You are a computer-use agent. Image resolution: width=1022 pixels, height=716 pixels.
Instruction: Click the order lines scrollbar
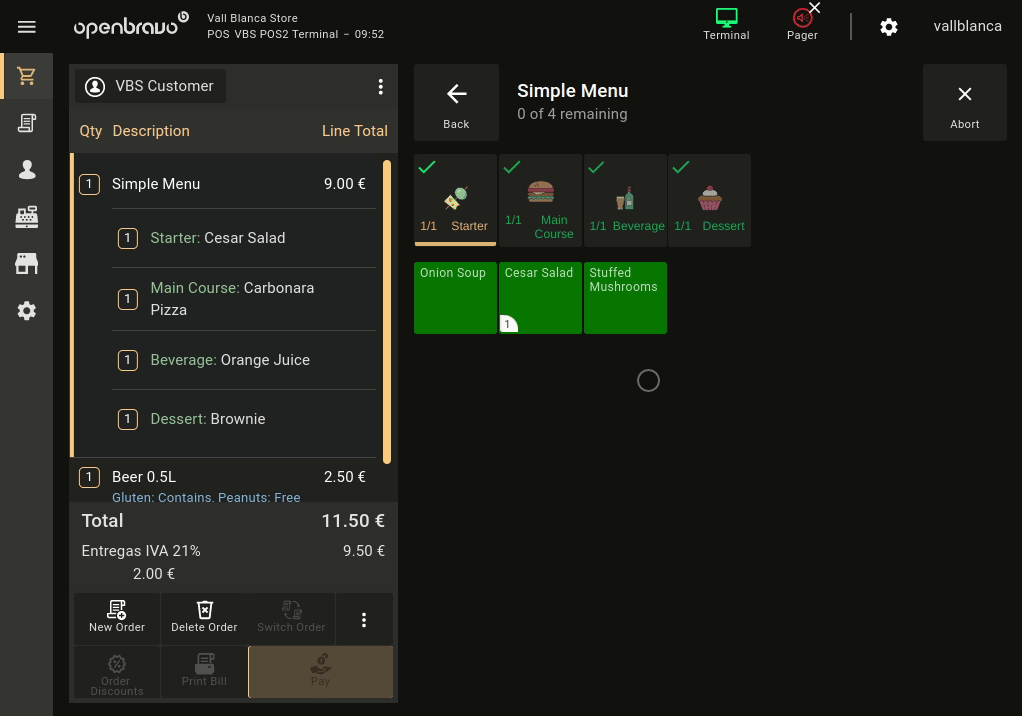(387, 312)
